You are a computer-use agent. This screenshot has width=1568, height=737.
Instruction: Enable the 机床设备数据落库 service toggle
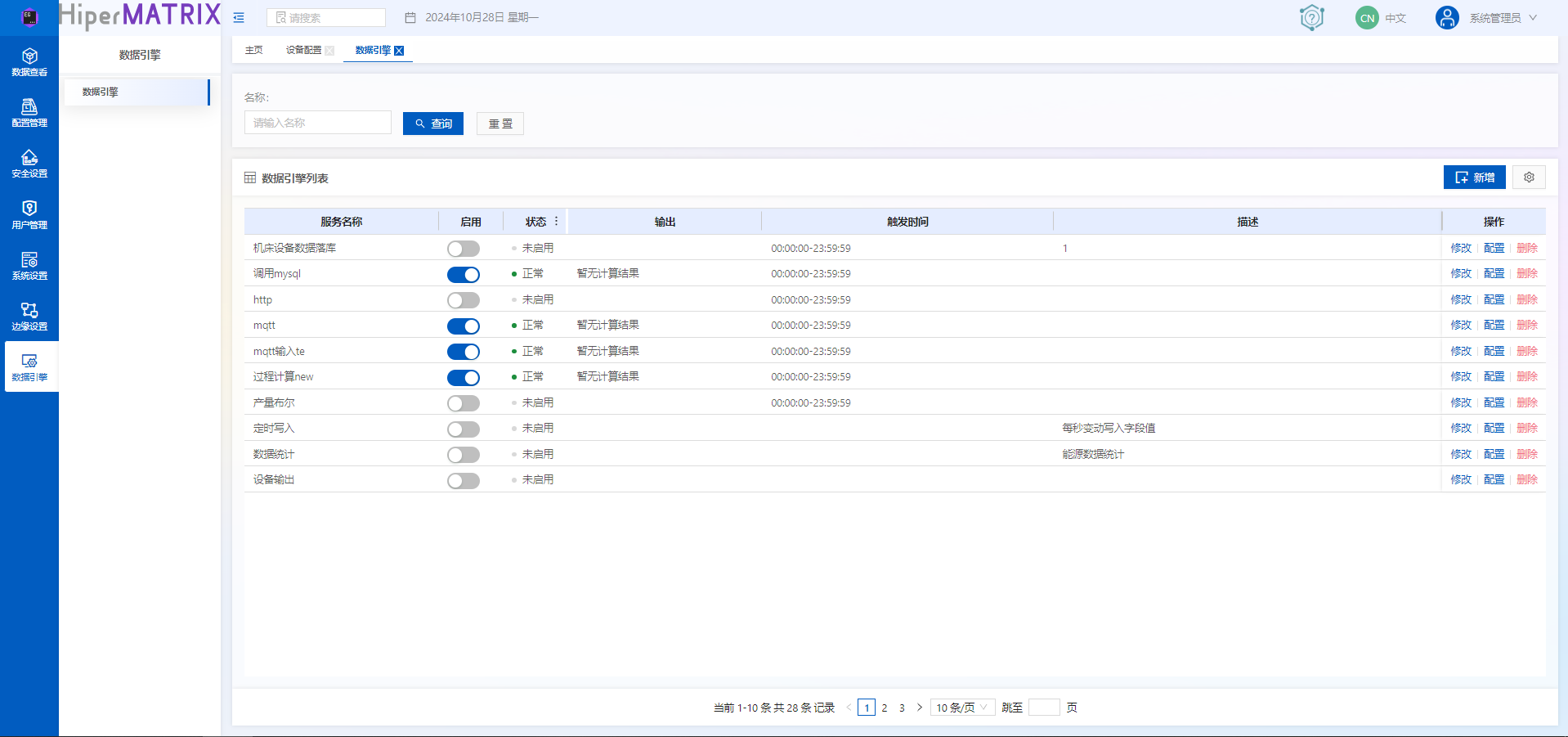(464, 249)
